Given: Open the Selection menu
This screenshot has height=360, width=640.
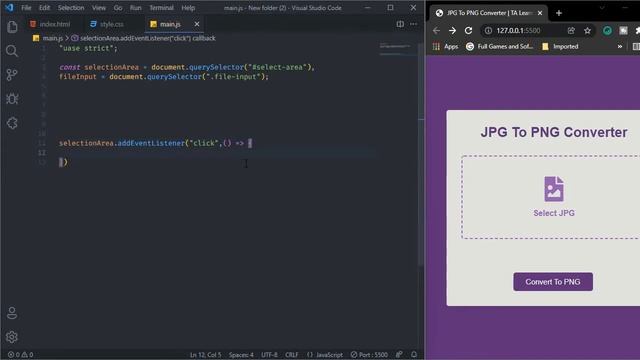Looking at the screenshot, I should tap(71, 8).
